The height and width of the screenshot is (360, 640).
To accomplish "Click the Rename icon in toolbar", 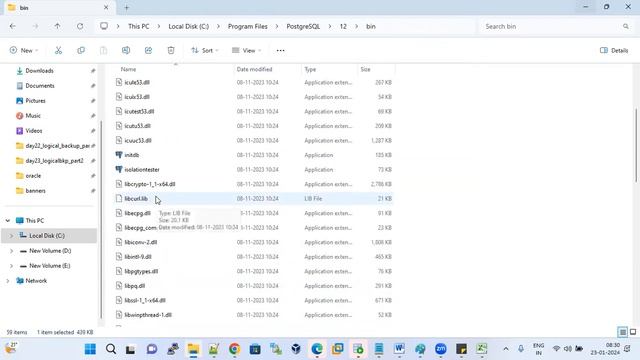I will pos(126,50).
